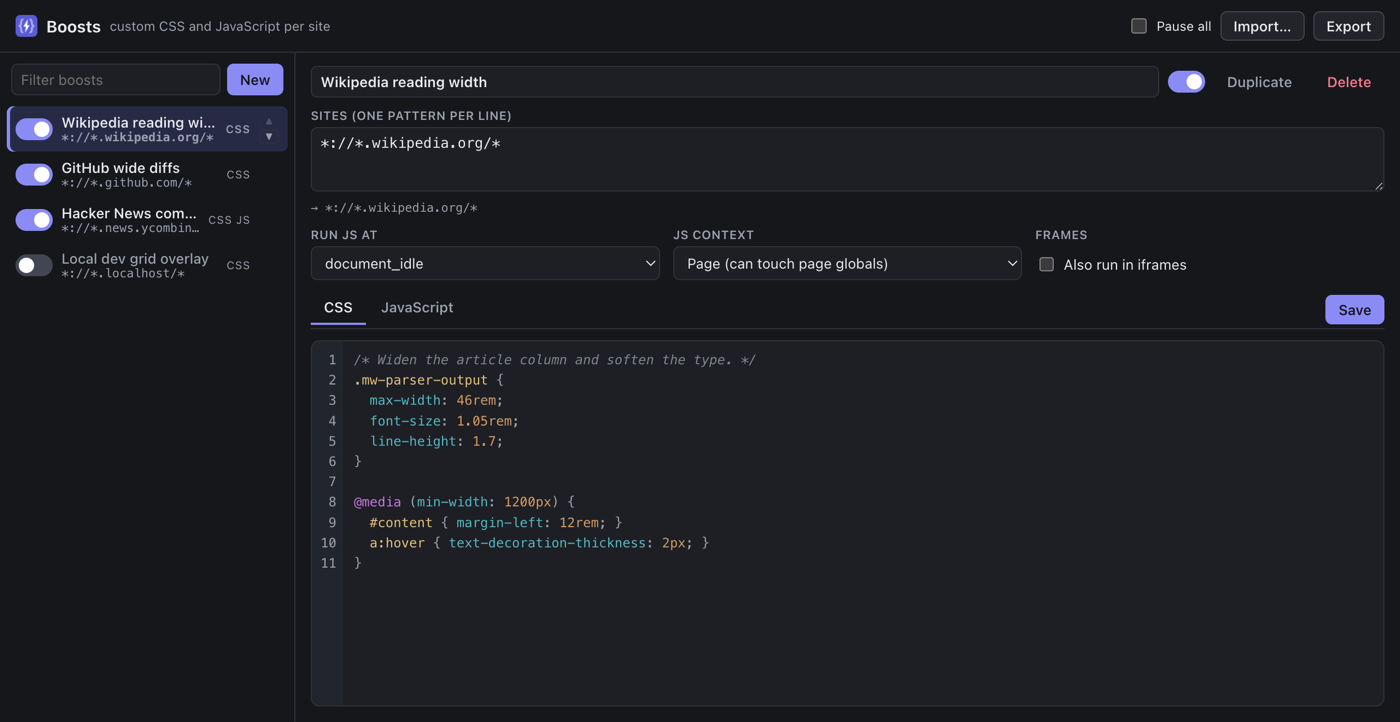Viewport: 1400px width, 722px height.
Task: Click the resolved pattern preview text
Action: [395, 208]
